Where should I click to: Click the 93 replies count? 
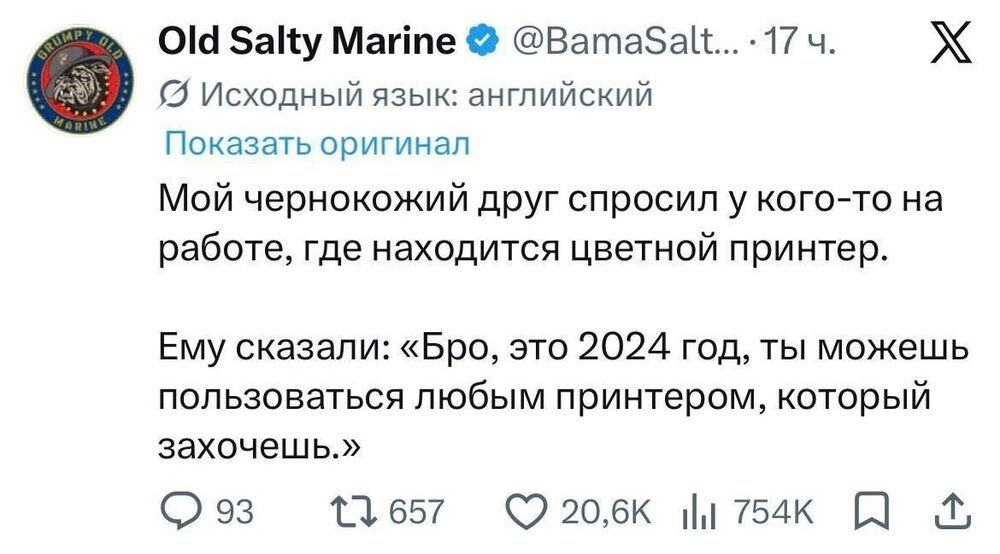(x=235, y=512)
